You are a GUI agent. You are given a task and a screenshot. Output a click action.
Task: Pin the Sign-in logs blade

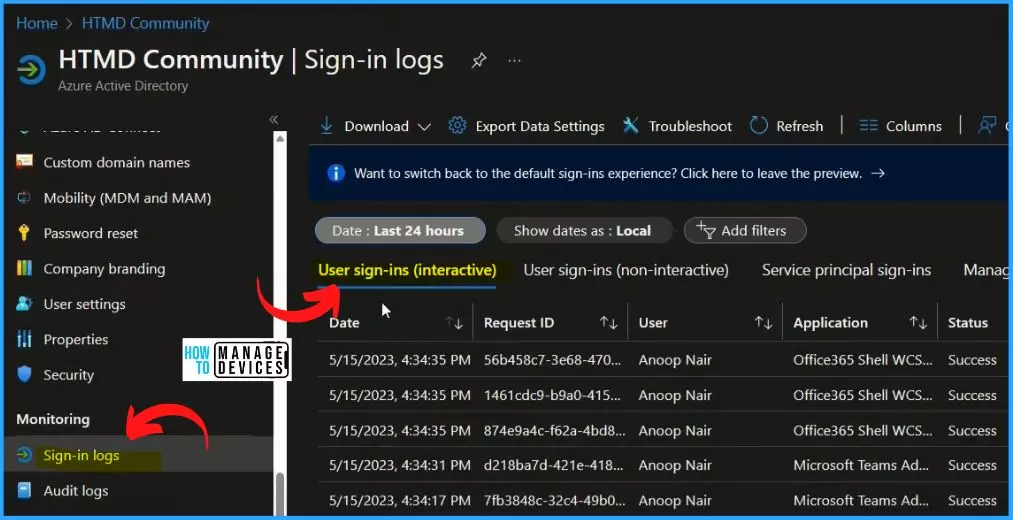point(478,61)
